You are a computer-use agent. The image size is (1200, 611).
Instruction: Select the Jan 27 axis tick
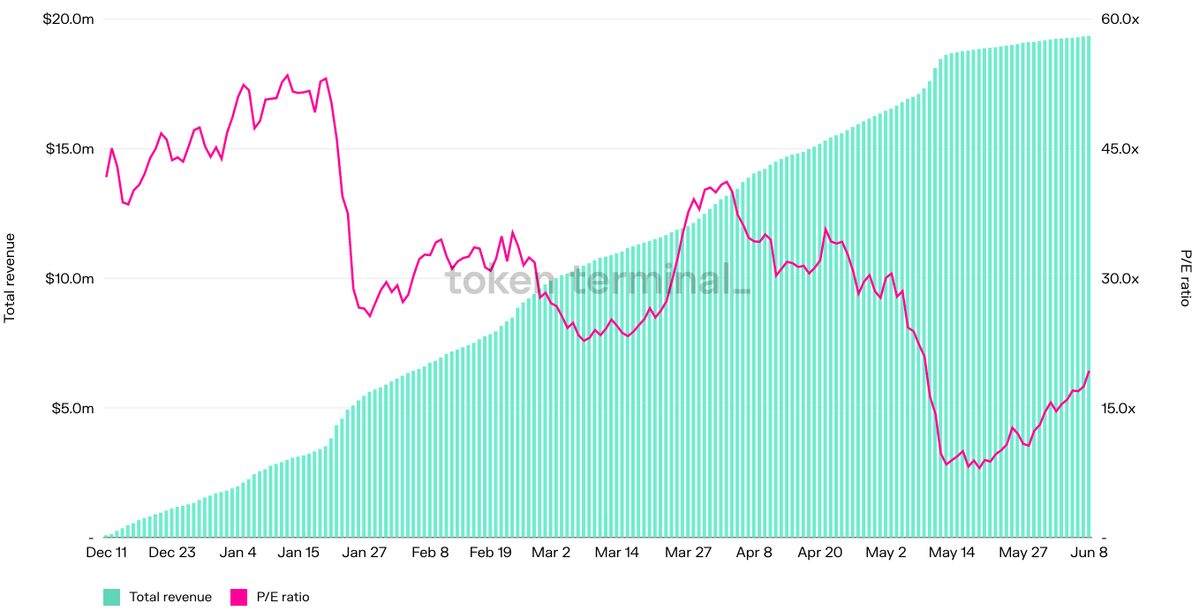point(365,552)
